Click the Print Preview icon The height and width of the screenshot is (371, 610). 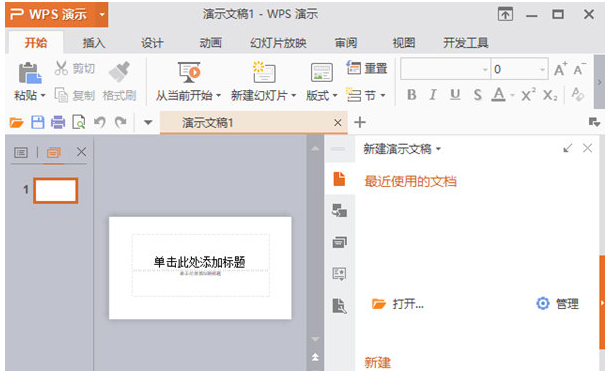point(79,122)
